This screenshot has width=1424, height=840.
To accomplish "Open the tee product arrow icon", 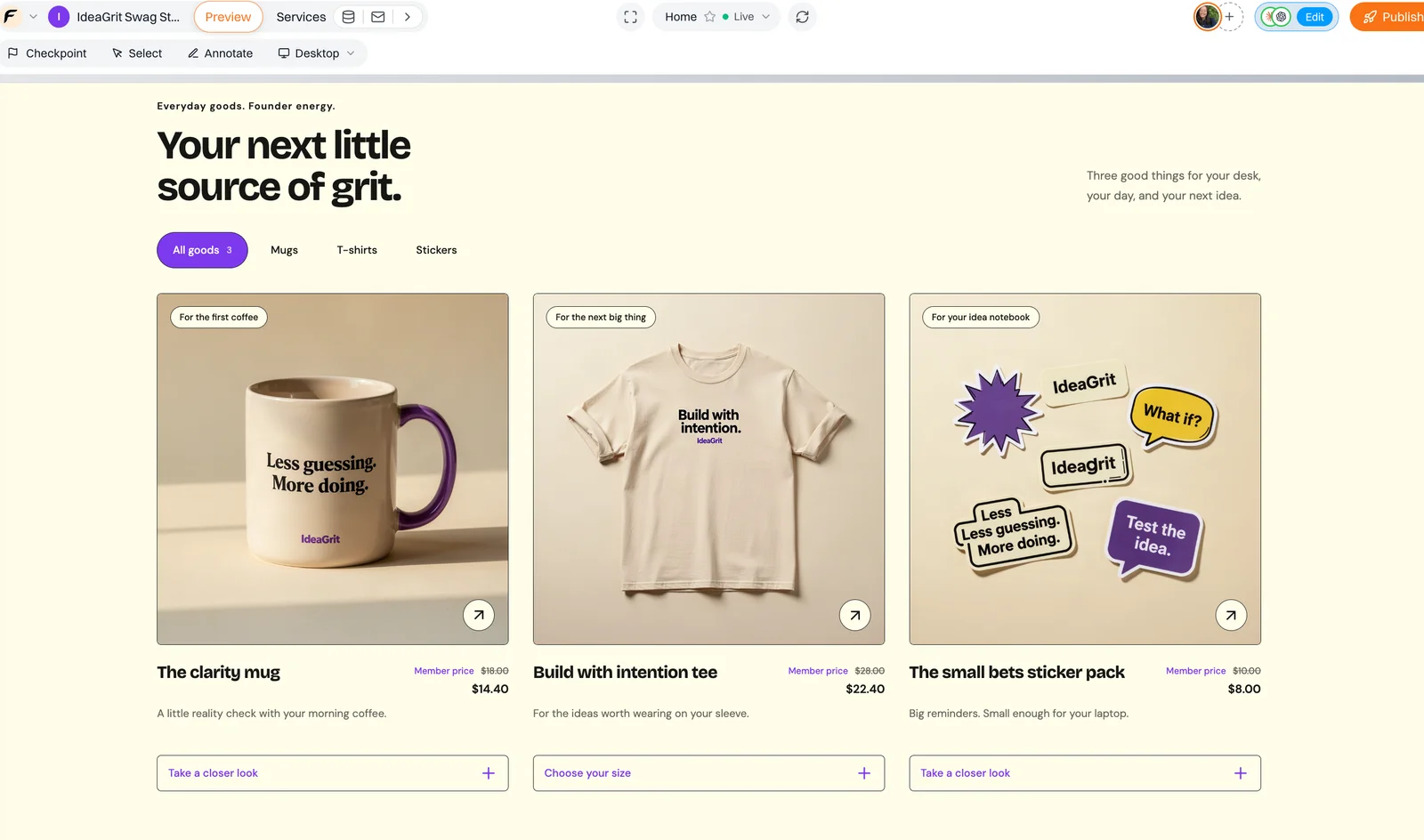I will [x=854, y=615].
